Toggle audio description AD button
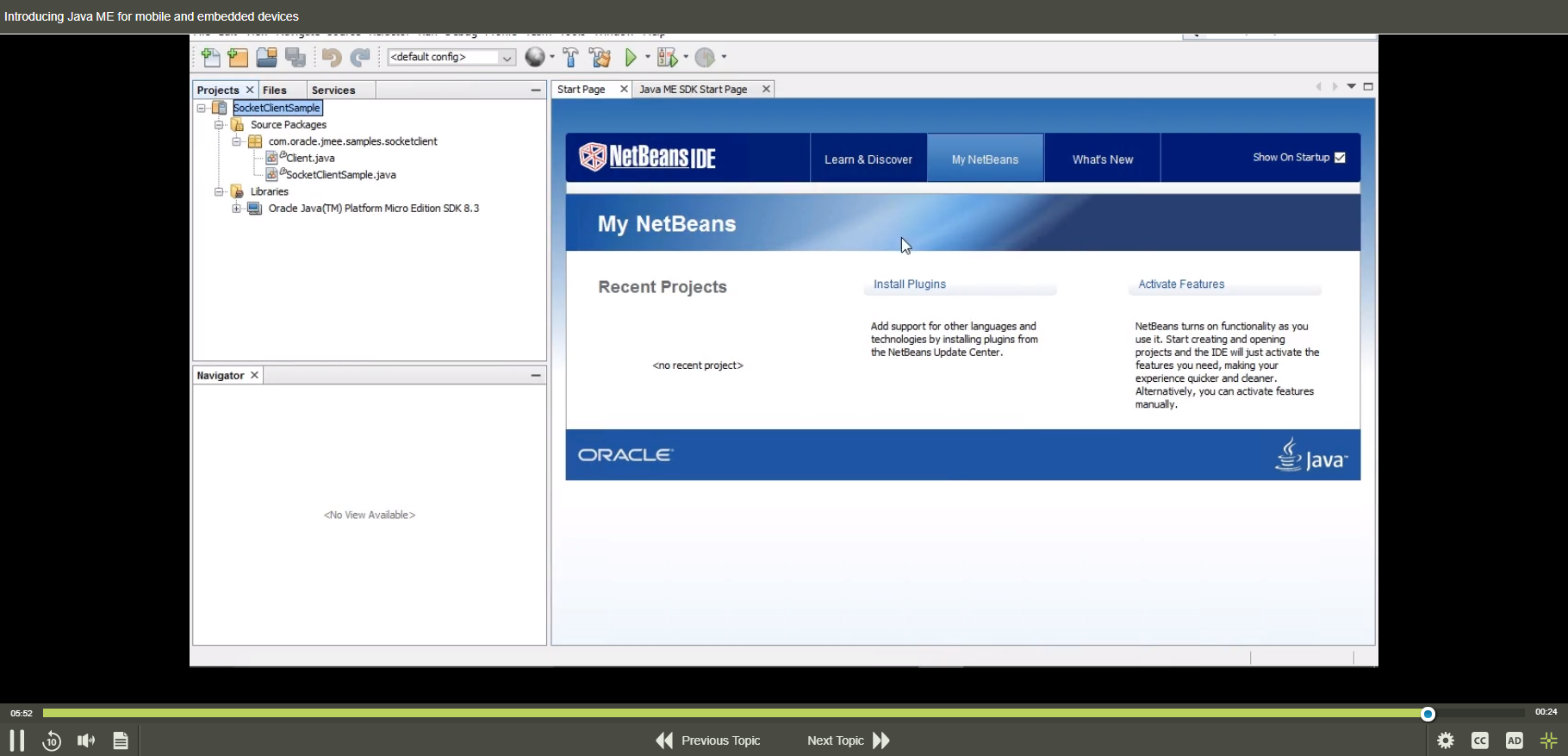Screen dimensions: 1568x756 (x=1514, y=740)
